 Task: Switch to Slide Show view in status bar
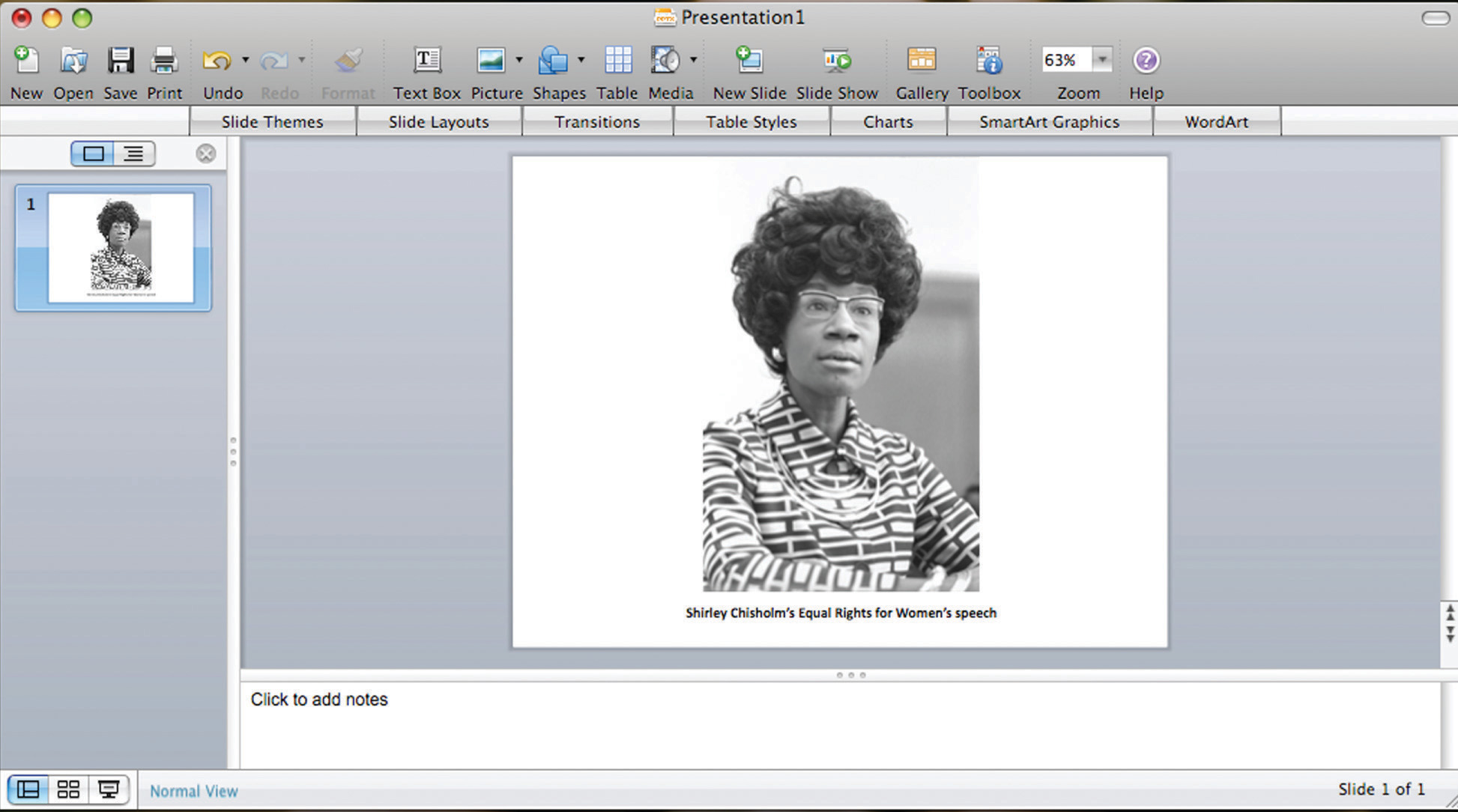point(109,790)
